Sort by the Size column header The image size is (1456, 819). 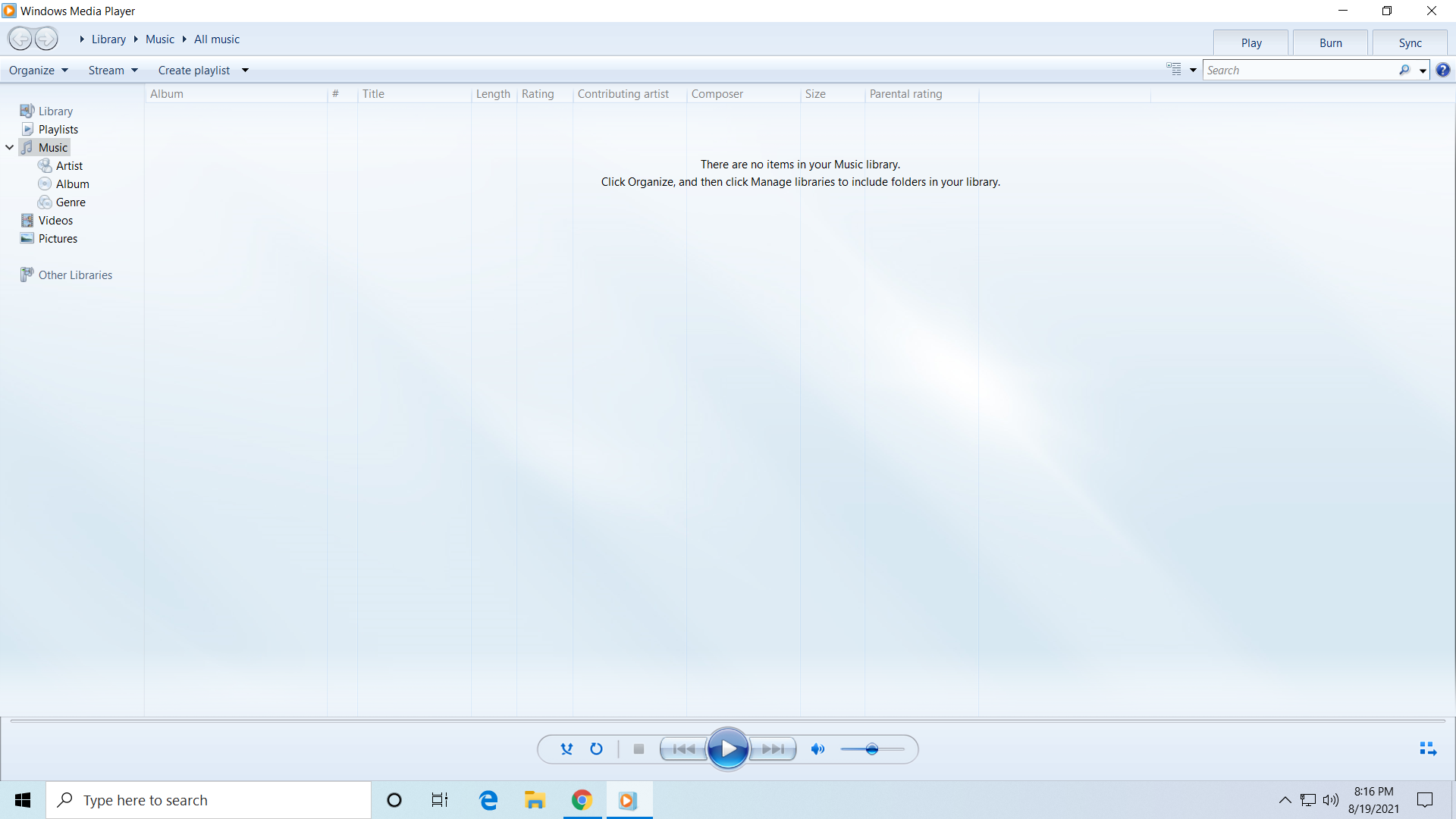click(833, 94)
